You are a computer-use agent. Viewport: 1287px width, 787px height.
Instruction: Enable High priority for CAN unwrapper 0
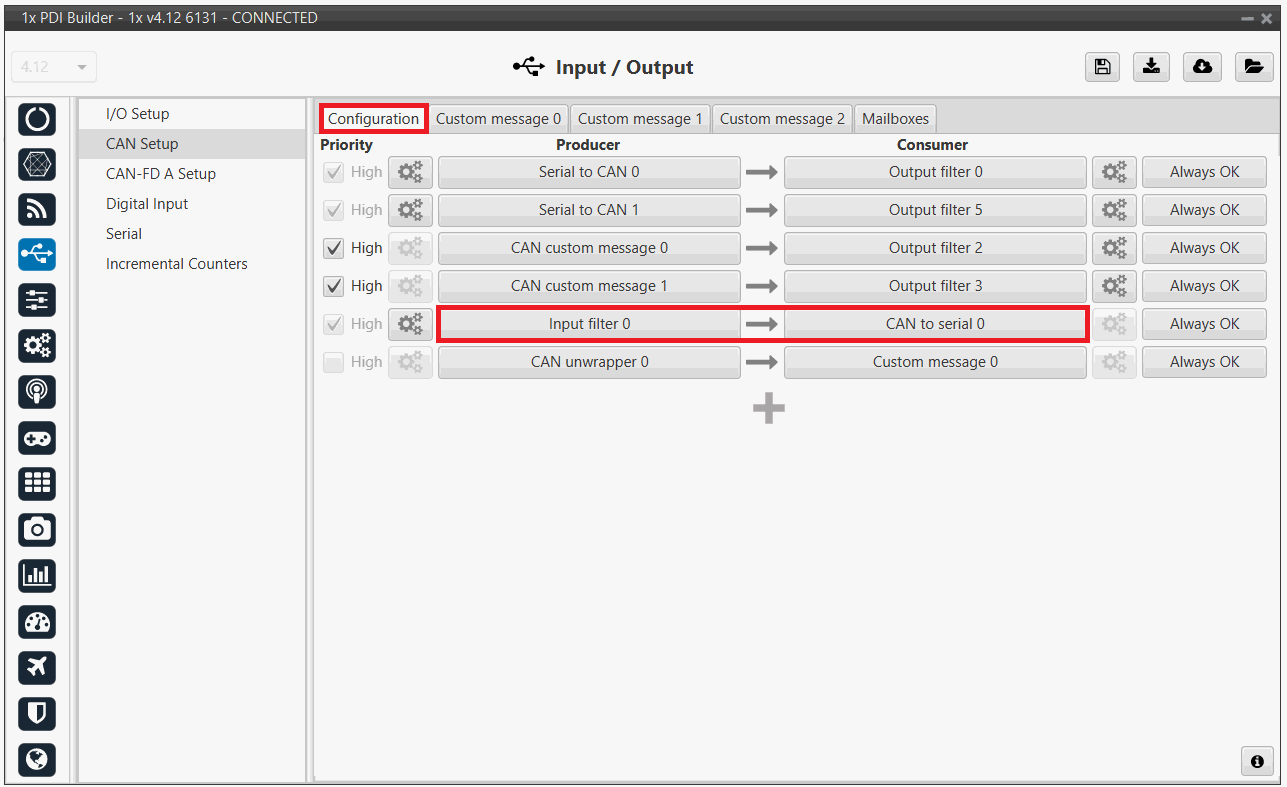coord(334,362)
